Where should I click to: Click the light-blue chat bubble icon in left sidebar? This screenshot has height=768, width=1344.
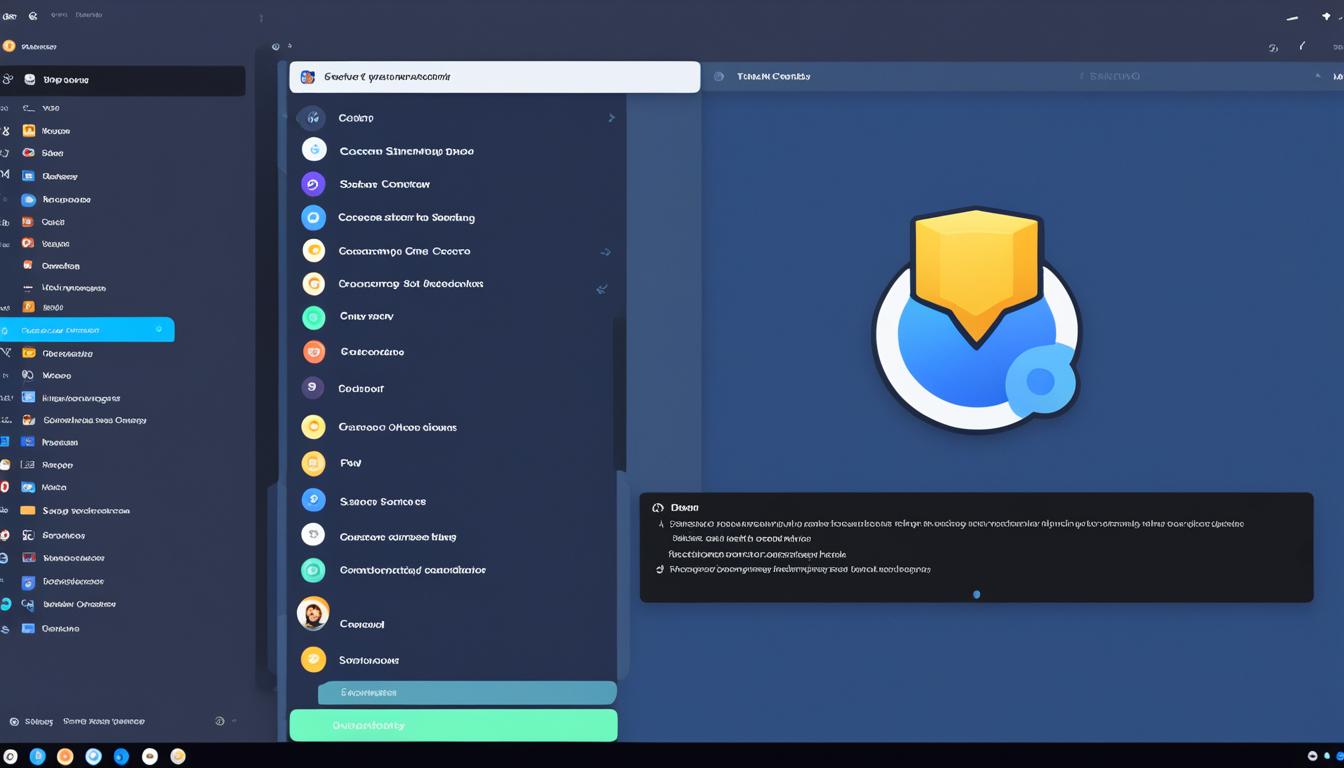coord(29,199)
